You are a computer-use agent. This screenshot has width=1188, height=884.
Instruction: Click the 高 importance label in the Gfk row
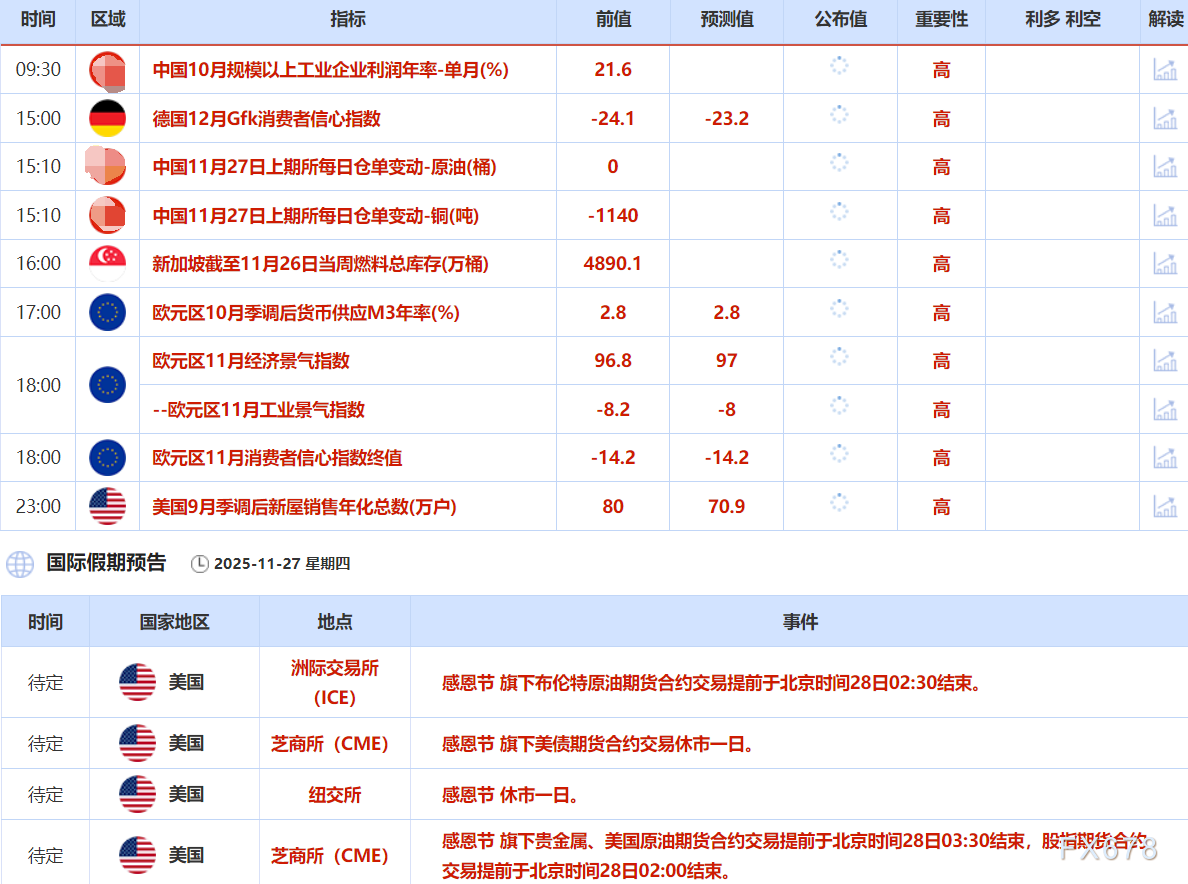[941, 118]
